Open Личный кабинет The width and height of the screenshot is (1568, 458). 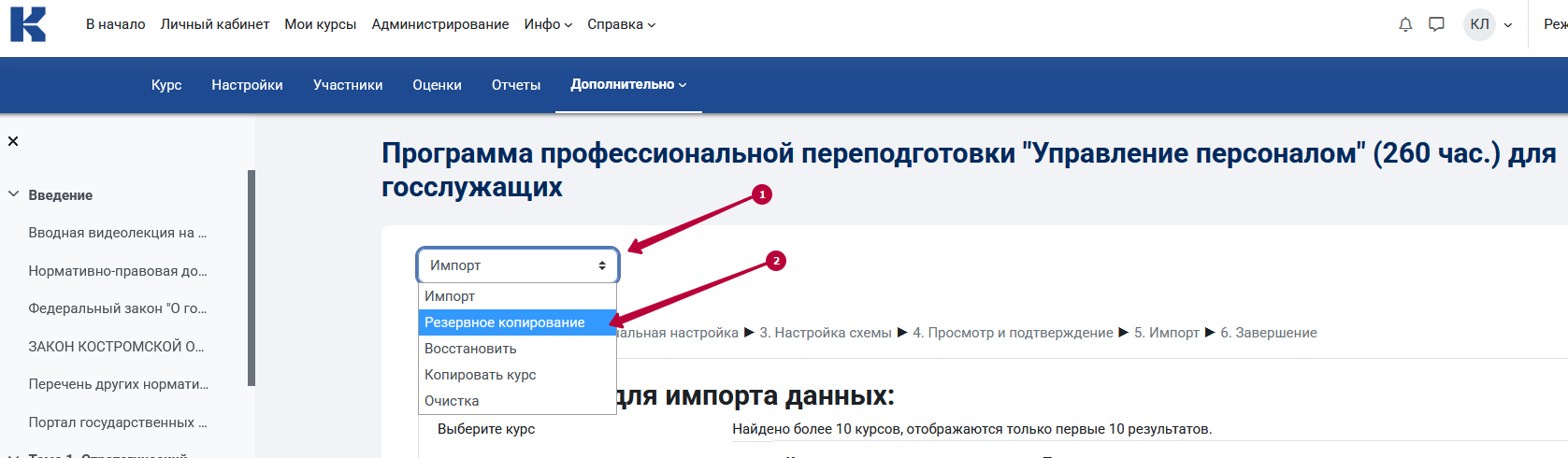click(215, 24)
